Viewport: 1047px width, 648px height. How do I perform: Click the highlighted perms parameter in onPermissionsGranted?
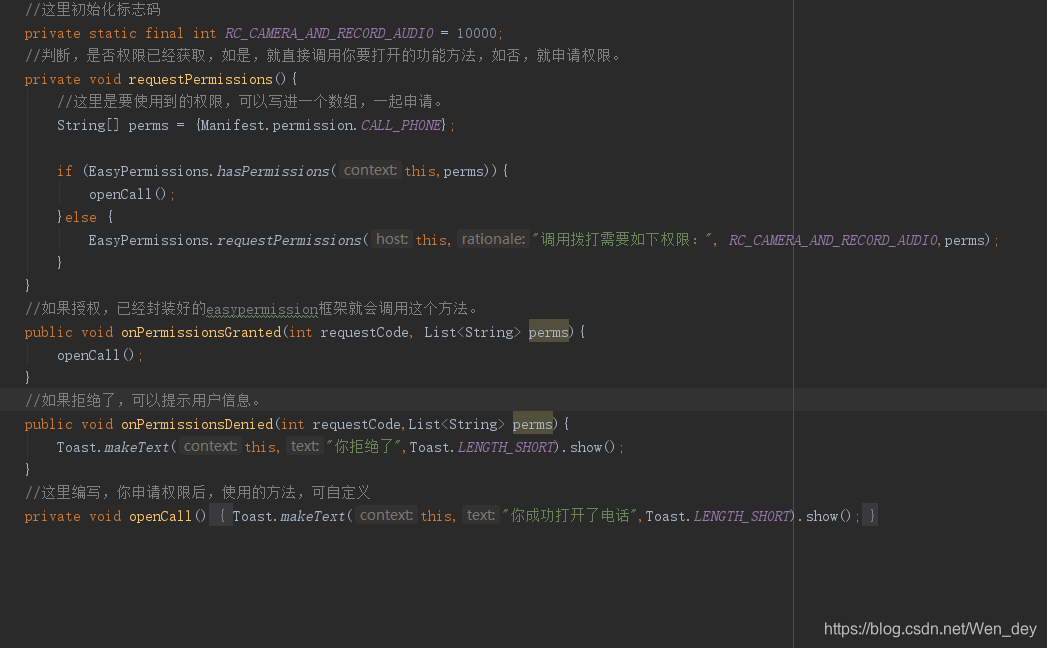[x=549, y=332]
